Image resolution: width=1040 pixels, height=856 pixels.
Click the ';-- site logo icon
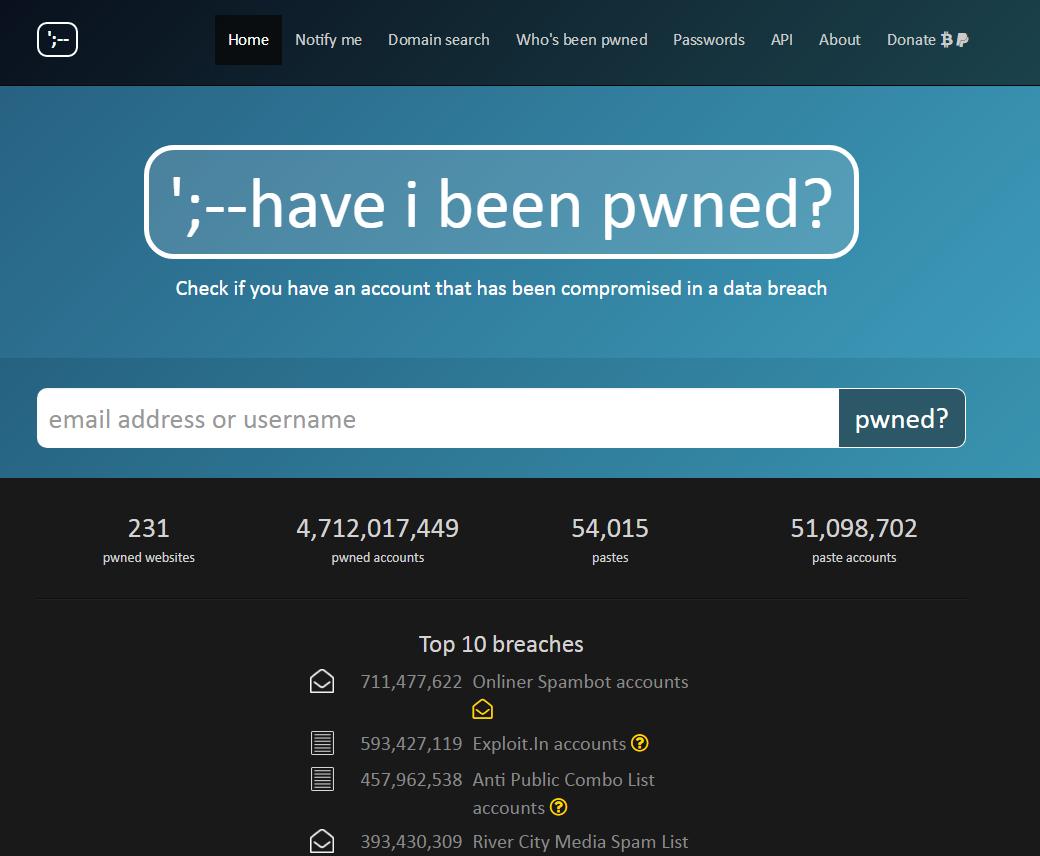[57, 39]
